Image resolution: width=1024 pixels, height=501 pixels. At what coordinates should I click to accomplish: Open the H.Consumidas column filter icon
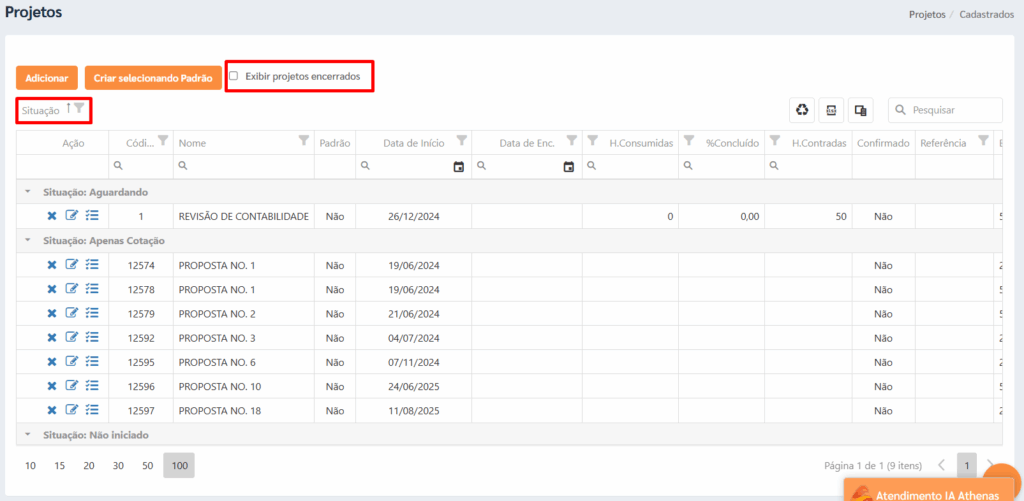[x=592, y=140]
